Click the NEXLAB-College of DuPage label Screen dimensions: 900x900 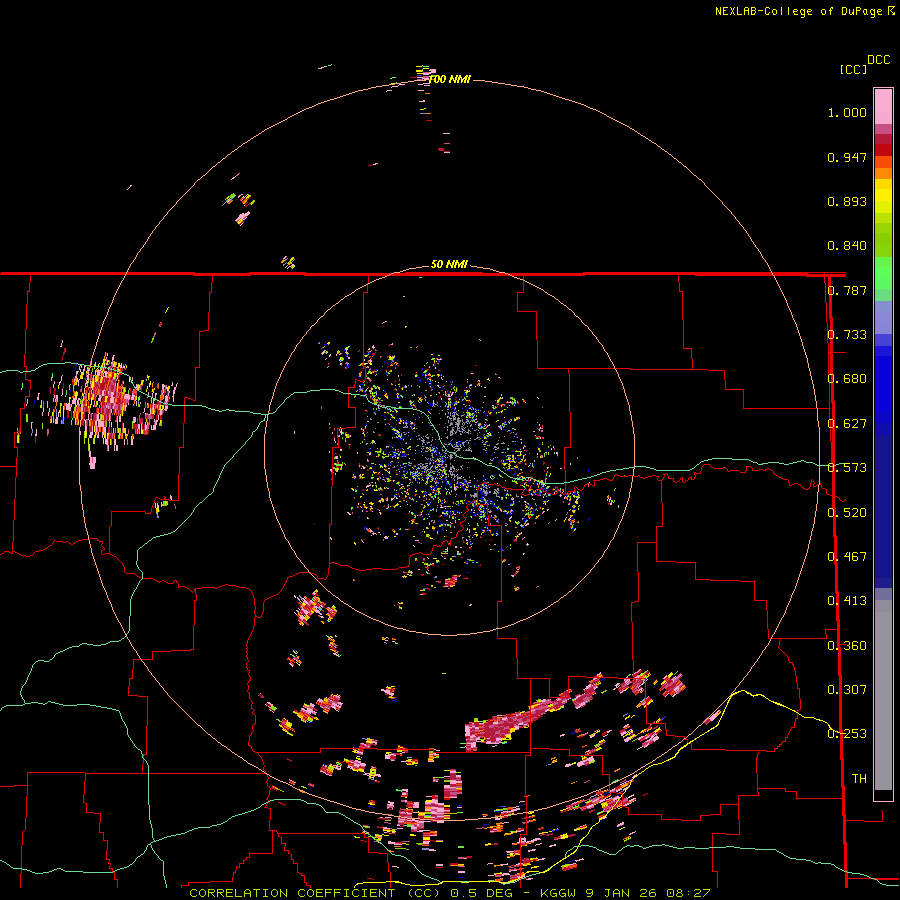[x=800, y=11]
